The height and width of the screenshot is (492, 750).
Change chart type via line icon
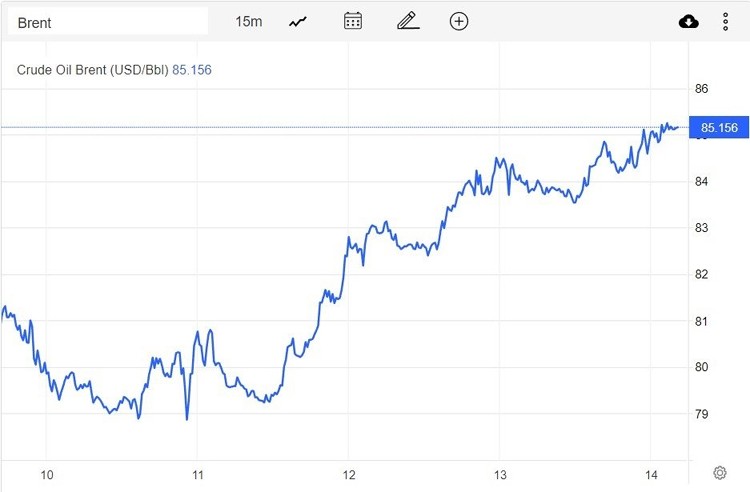coord(298,21)
